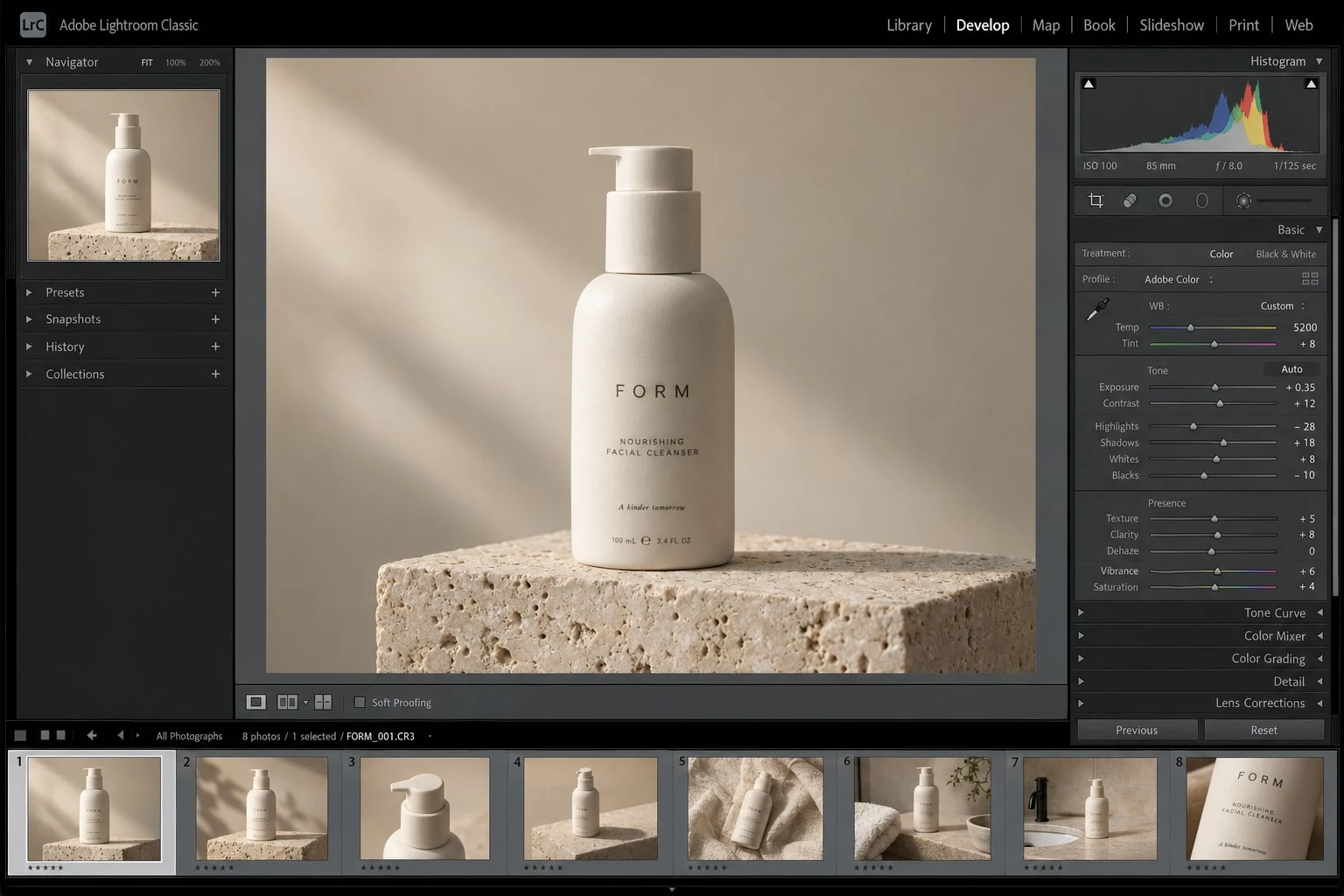Toggle shadow clipping indicator in histogram

tap(1088, 84)
